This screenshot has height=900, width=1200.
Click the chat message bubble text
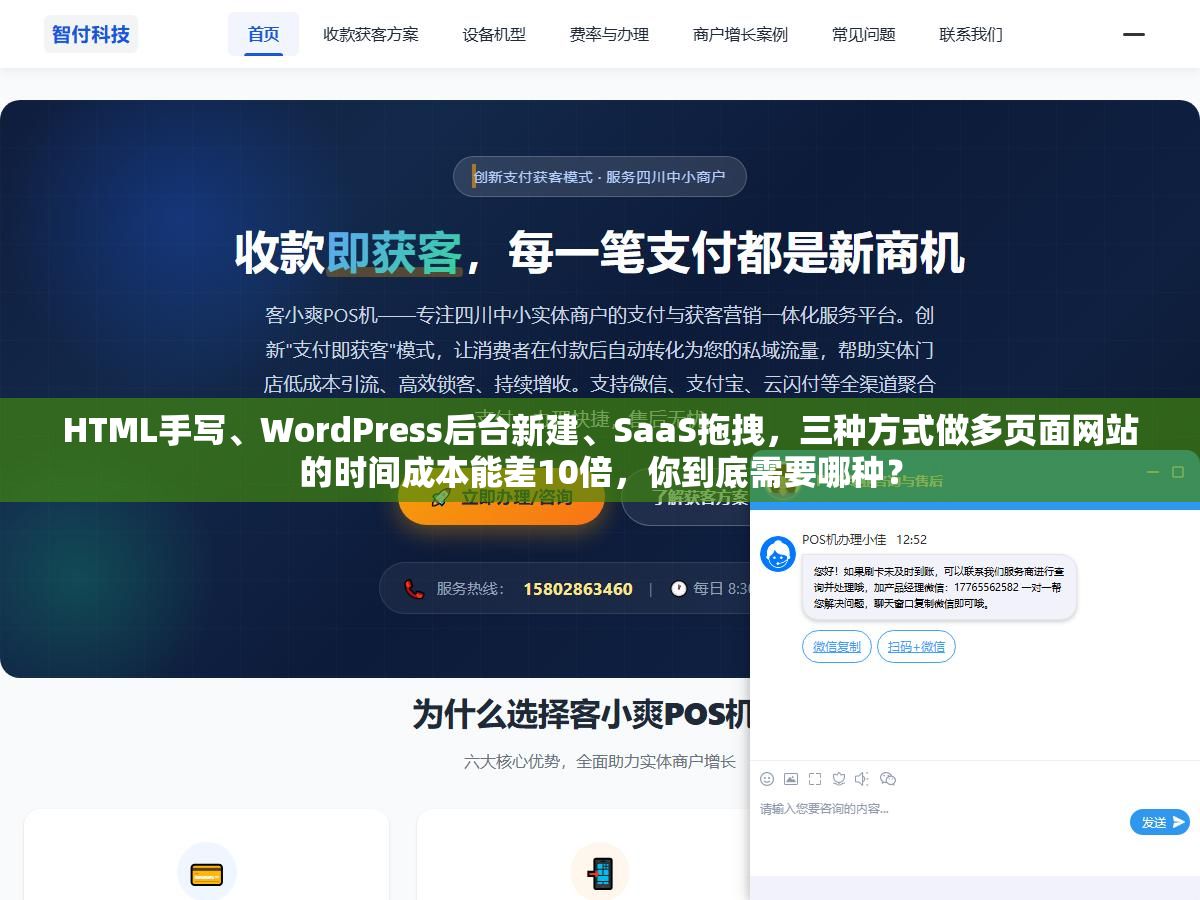pos(939,588)
